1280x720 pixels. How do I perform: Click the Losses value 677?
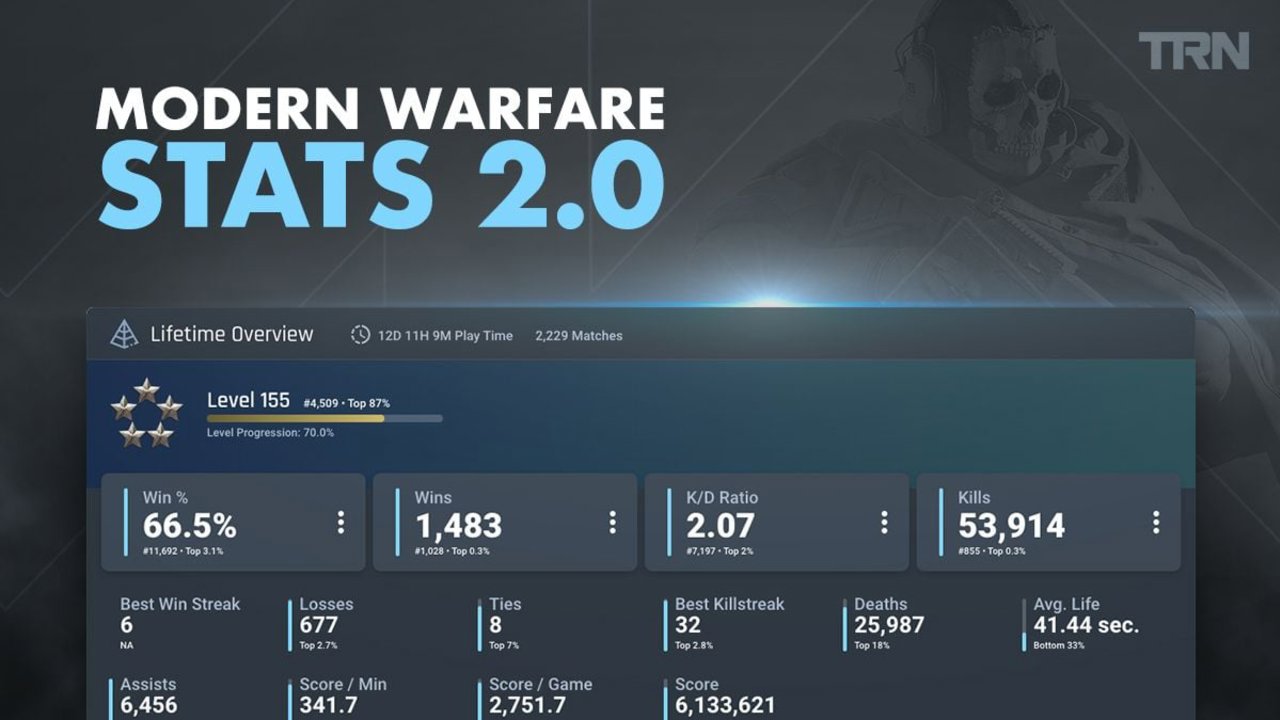[x=319, y=626]
